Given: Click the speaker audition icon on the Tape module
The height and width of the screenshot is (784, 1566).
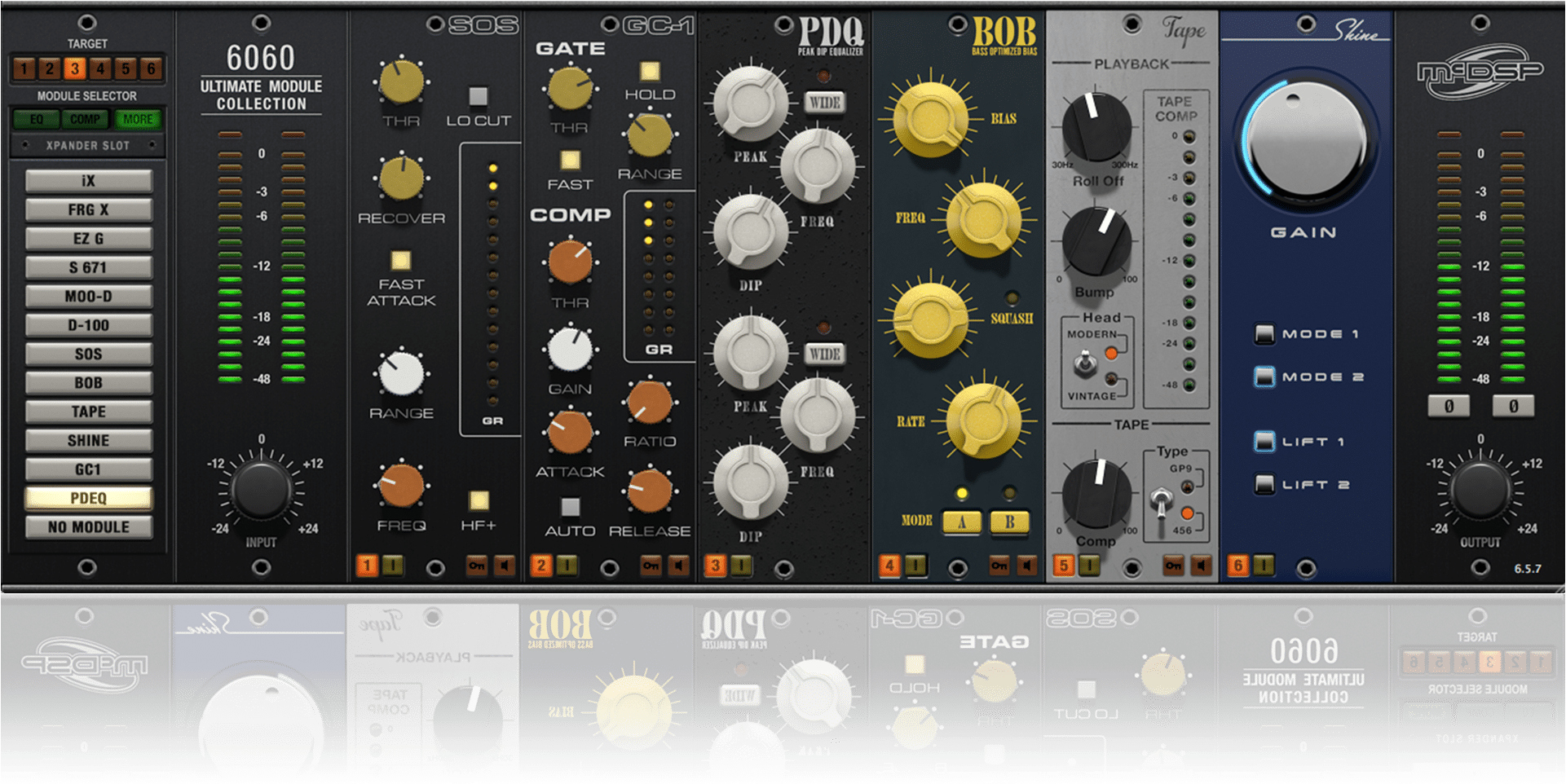Looking at the screenshot, I should click(x=1201, y=566).
